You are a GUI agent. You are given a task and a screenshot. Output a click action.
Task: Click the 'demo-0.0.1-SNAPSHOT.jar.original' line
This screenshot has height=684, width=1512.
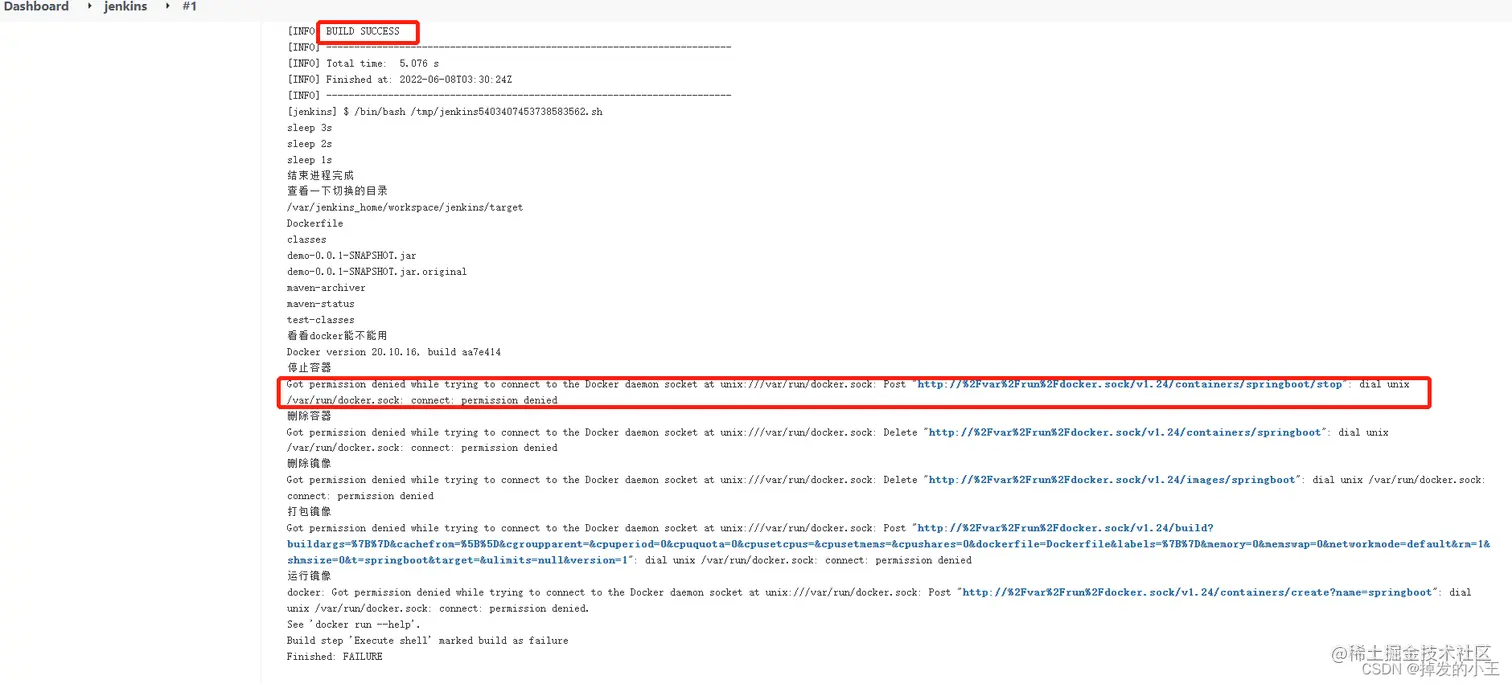tap(377, 272)
